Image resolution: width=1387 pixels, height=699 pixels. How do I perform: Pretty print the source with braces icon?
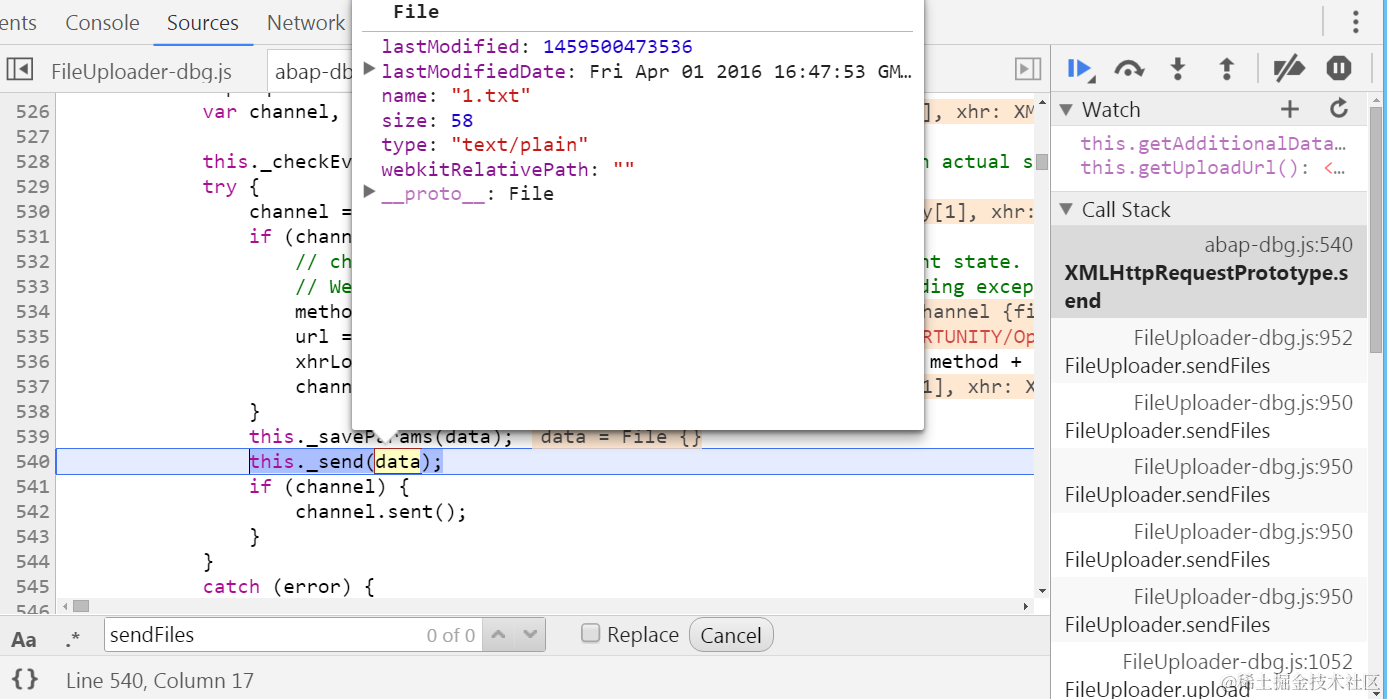click(x=25, y=679)
